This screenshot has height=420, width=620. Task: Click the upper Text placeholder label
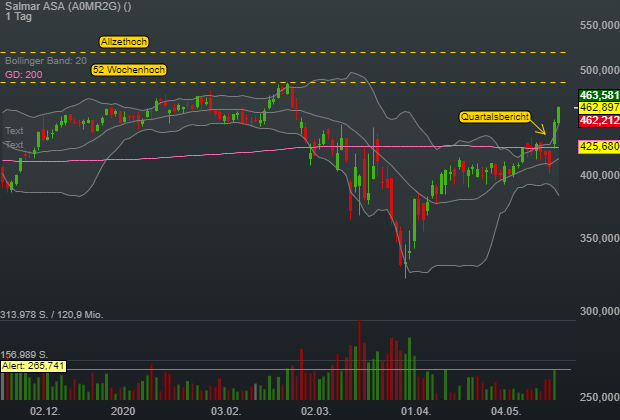pos(14,131)
